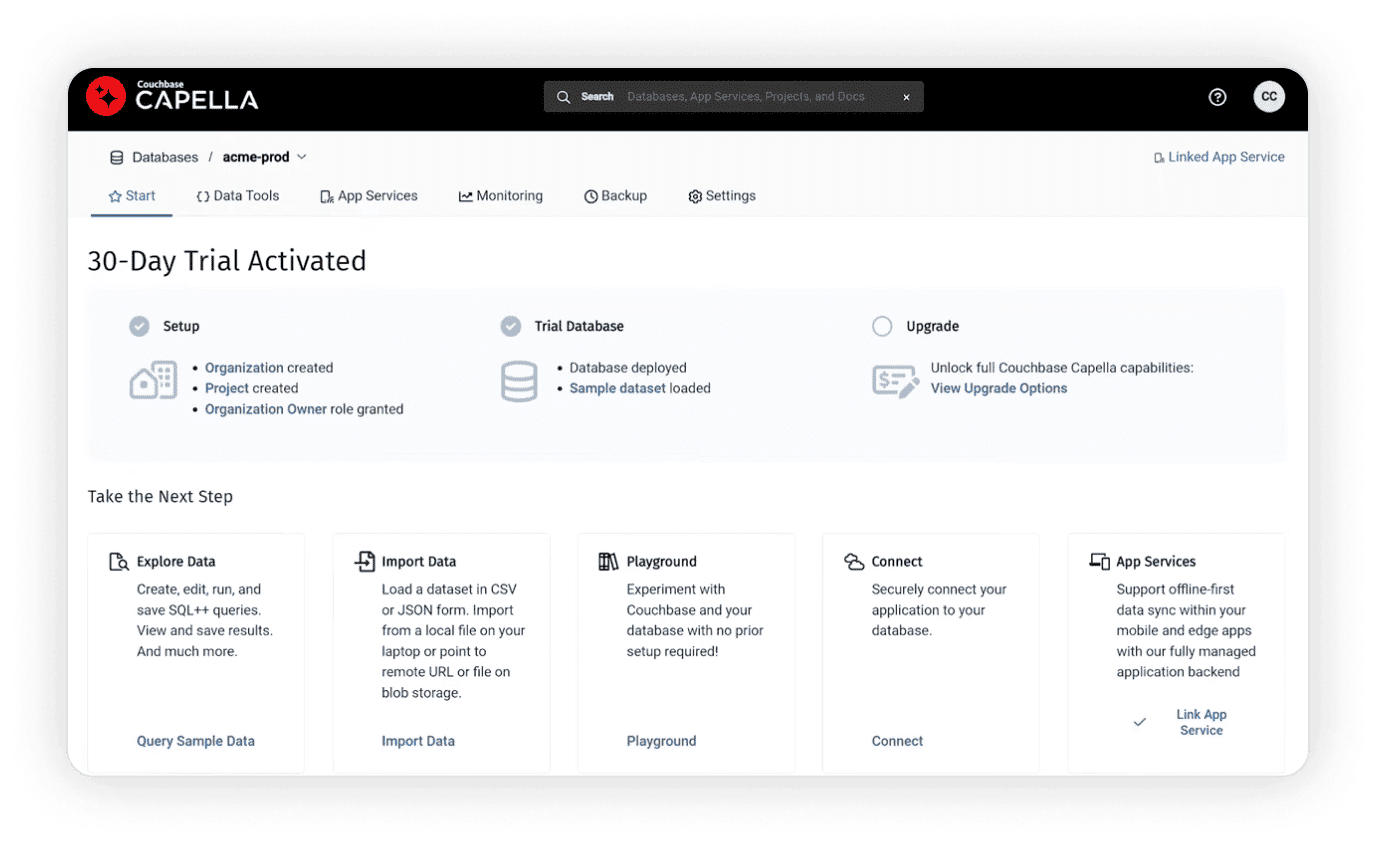Click the Databases stack icon in breadcrumb
This screenshot has height=843, width=1376.
point(117,157)
